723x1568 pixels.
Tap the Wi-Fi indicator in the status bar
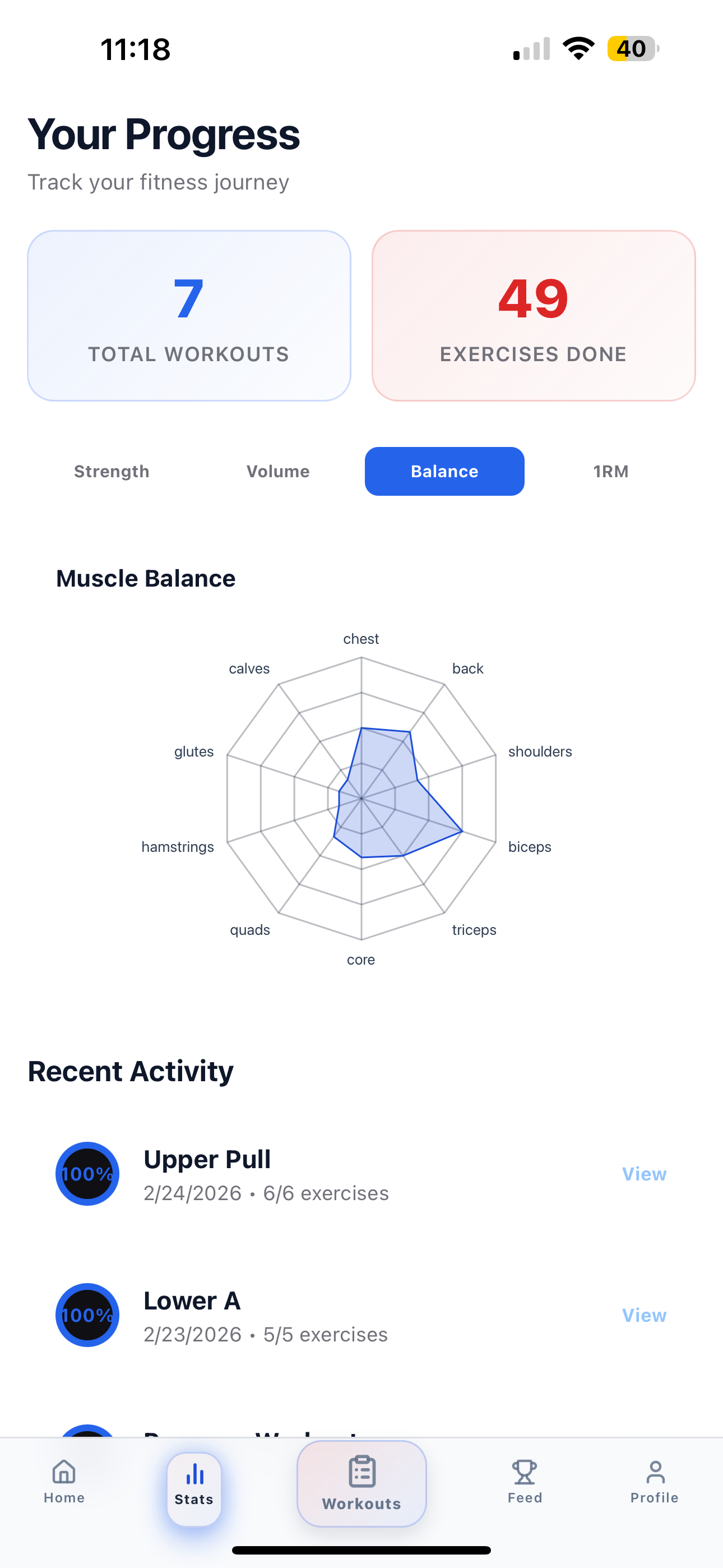(x=579, y=49)
